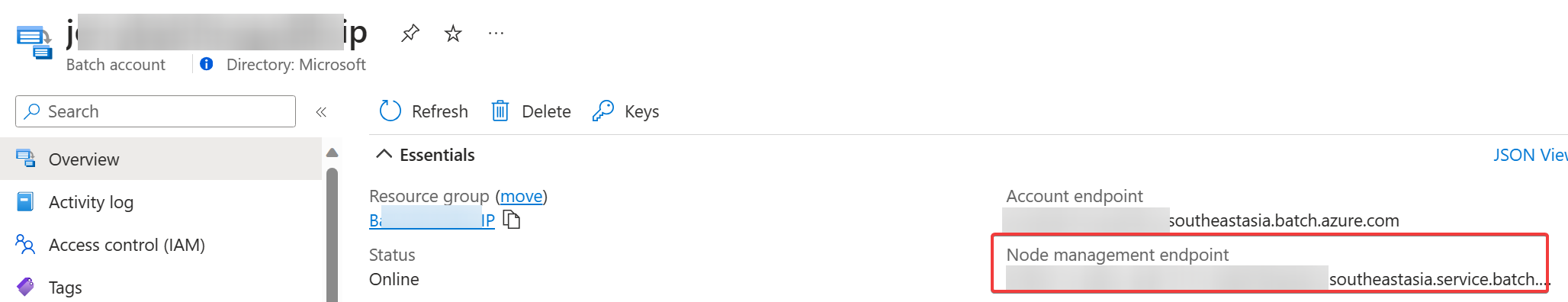Open the resource group link
1568x302 pixels.
[432, 220]
